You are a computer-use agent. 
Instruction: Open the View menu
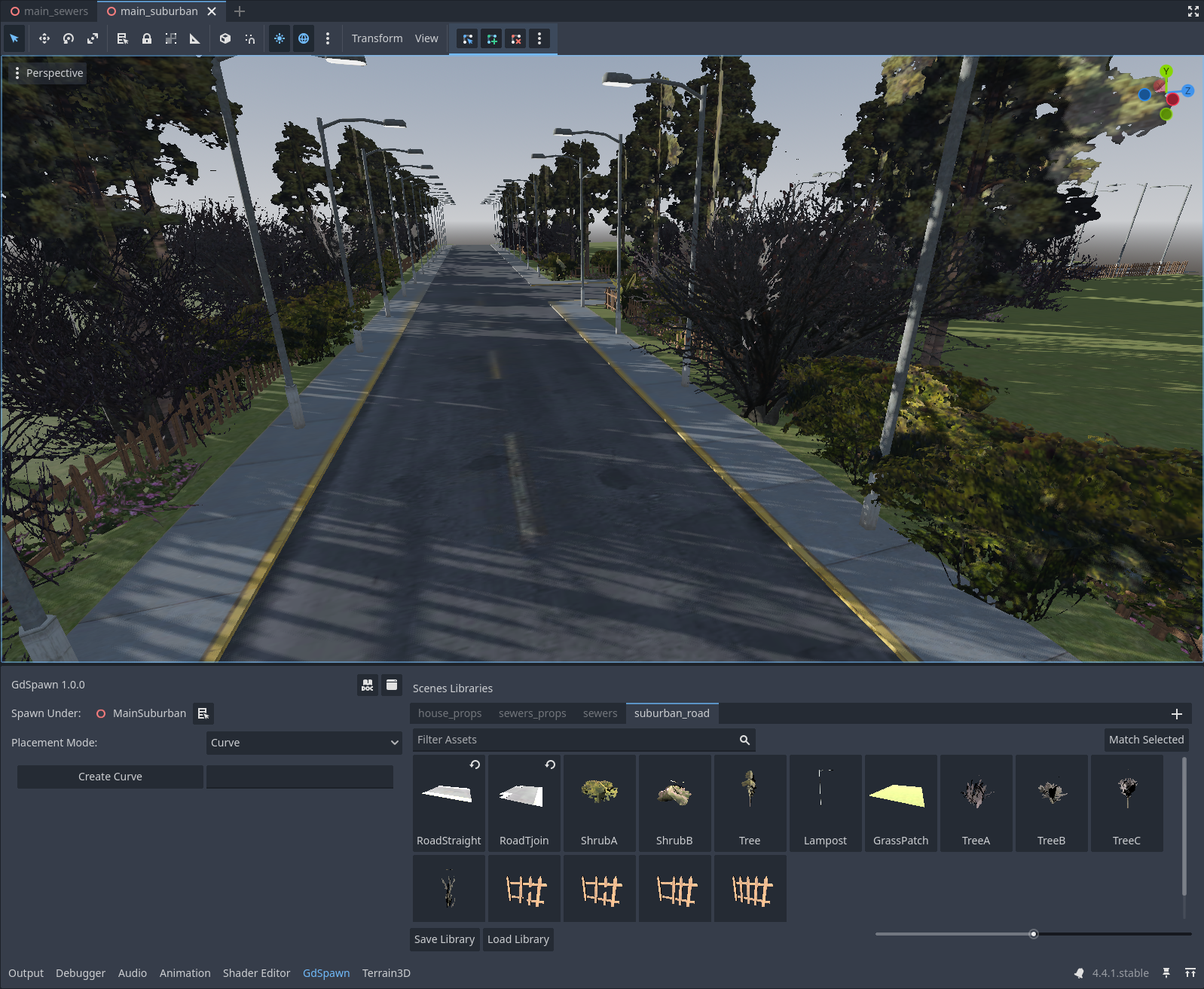tap(426, 38)
